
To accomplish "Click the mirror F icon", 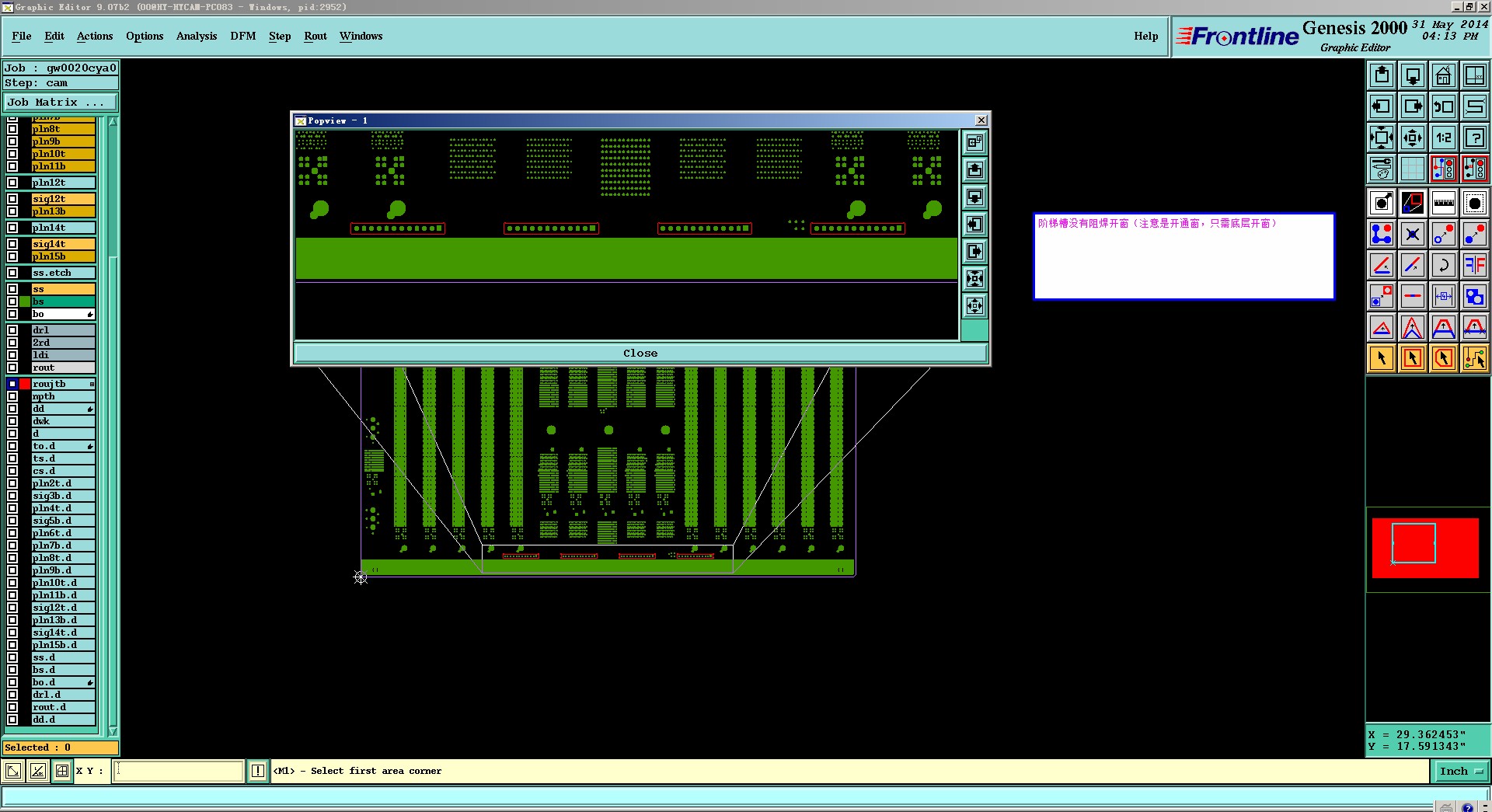I will [1475, 265].
